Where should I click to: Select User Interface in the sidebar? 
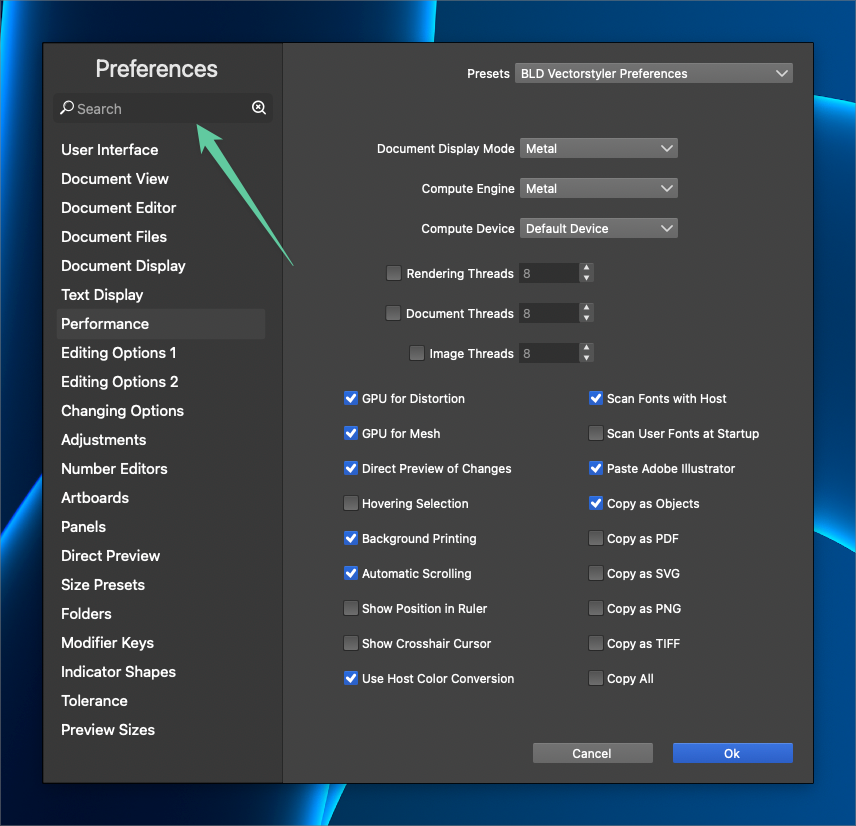pyautogui.click(x=110, y=150)
